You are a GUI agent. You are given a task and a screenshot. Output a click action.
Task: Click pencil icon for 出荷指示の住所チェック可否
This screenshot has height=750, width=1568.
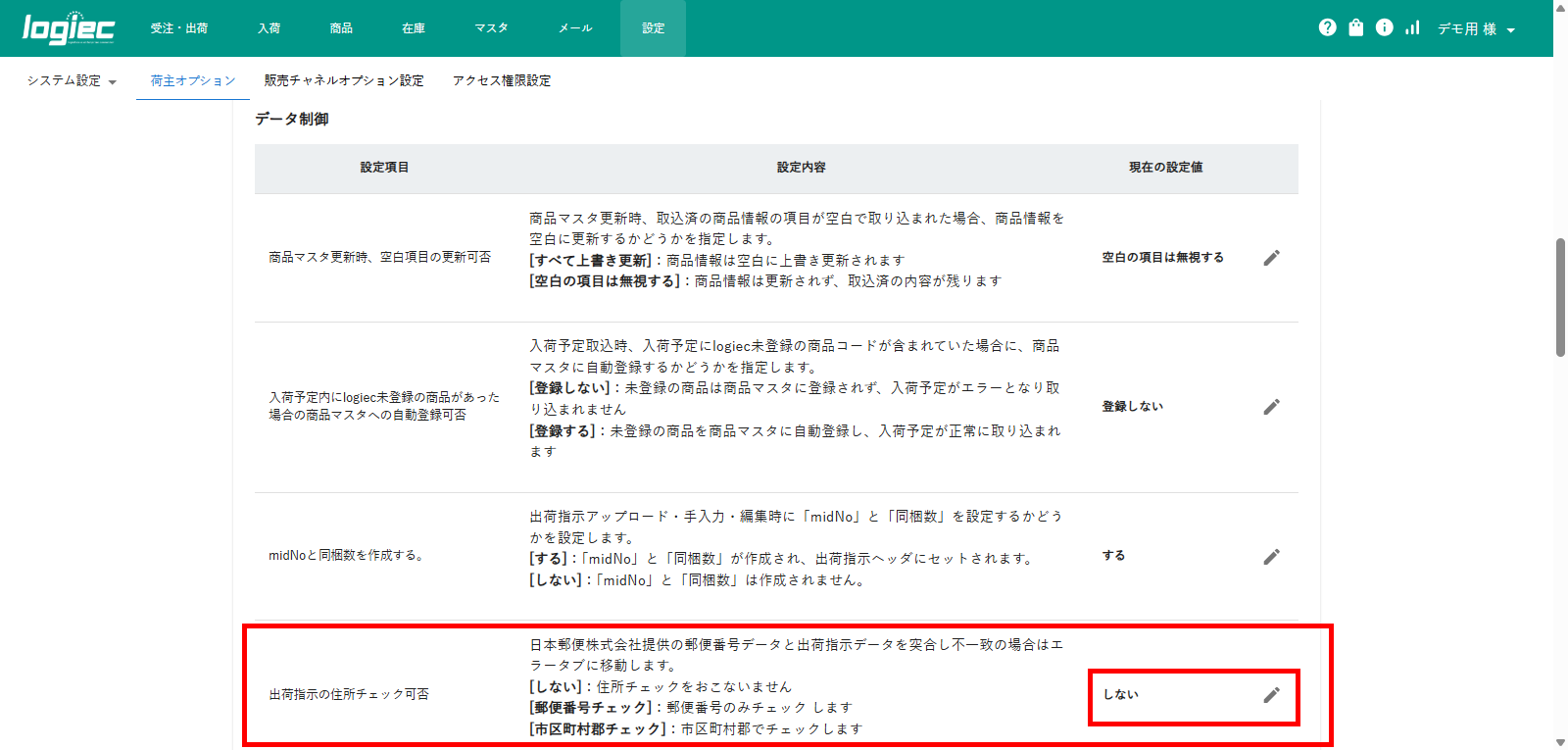pos(1271,695)
